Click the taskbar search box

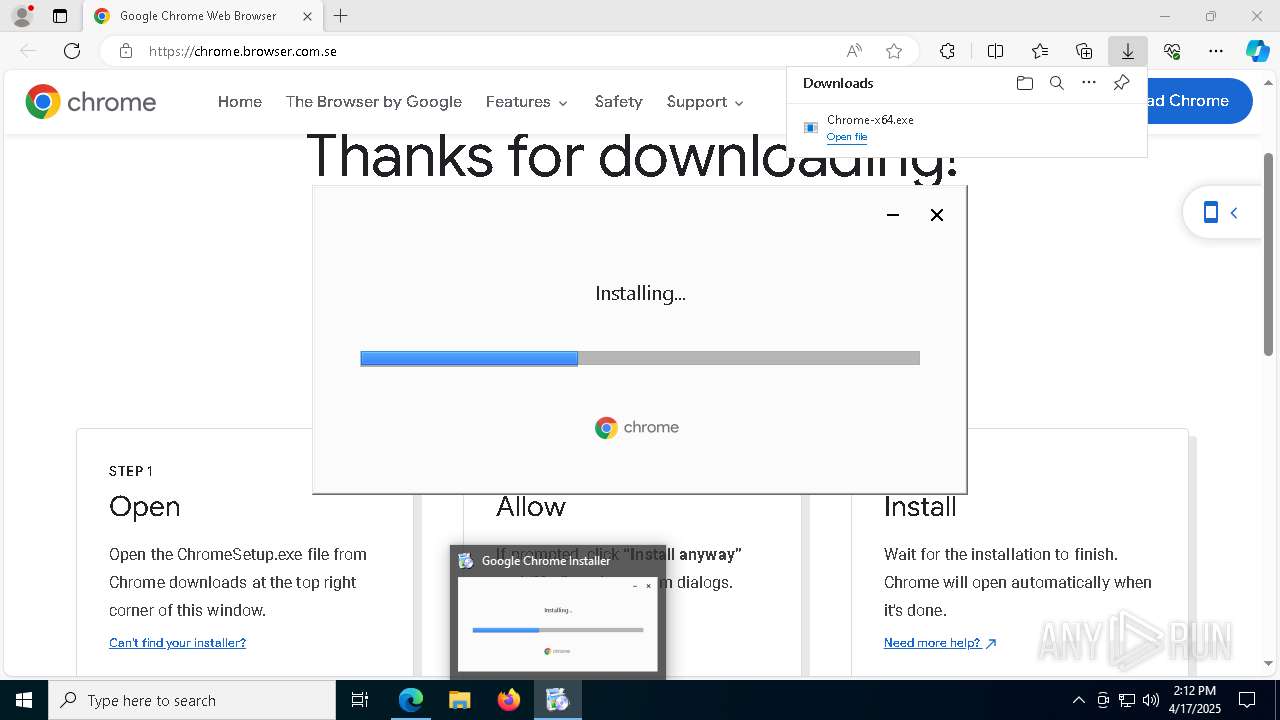pyautogui.click(x=192, y=700)
